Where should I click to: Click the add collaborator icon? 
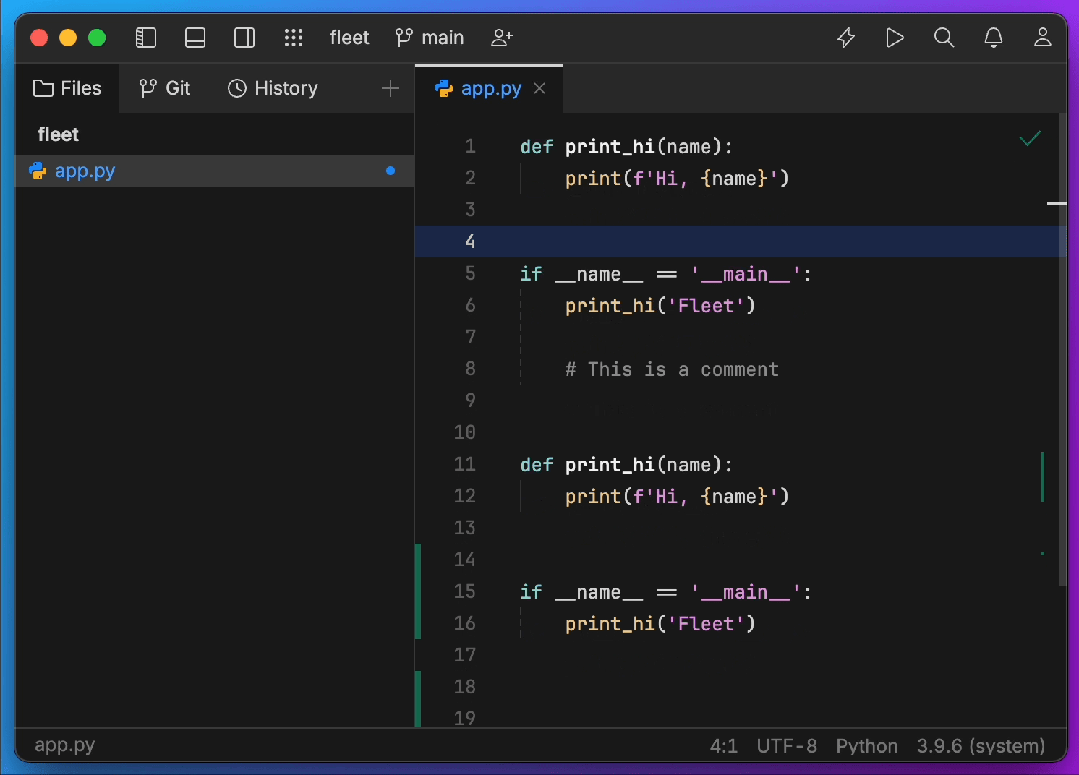[x=501, y=38]
